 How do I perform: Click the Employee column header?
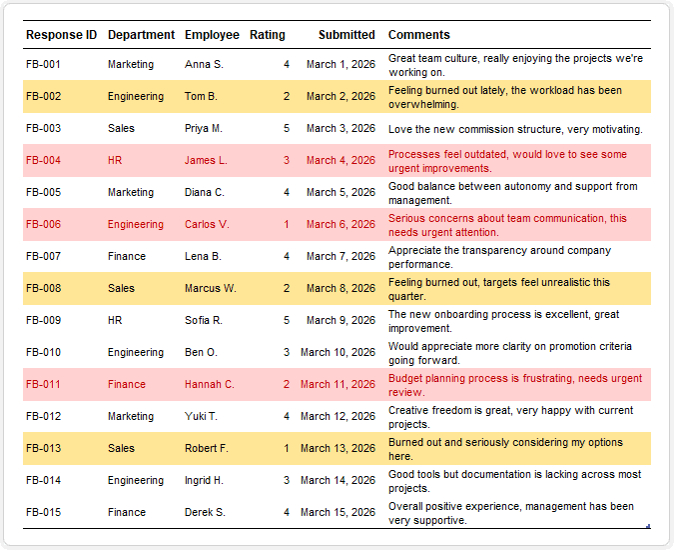click(212, 35)
